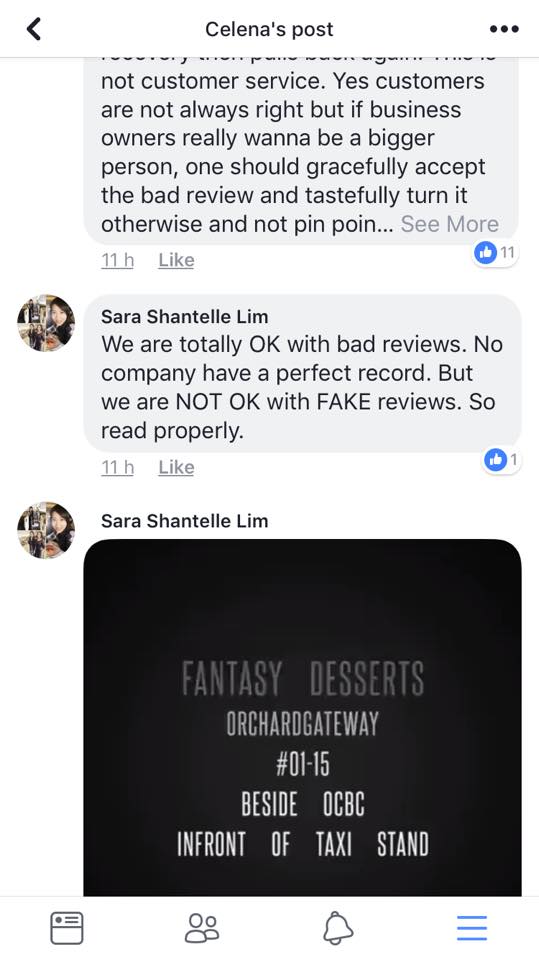Open the News Feed tab icon
Screen dimensions: 539x960
[67, 928]
